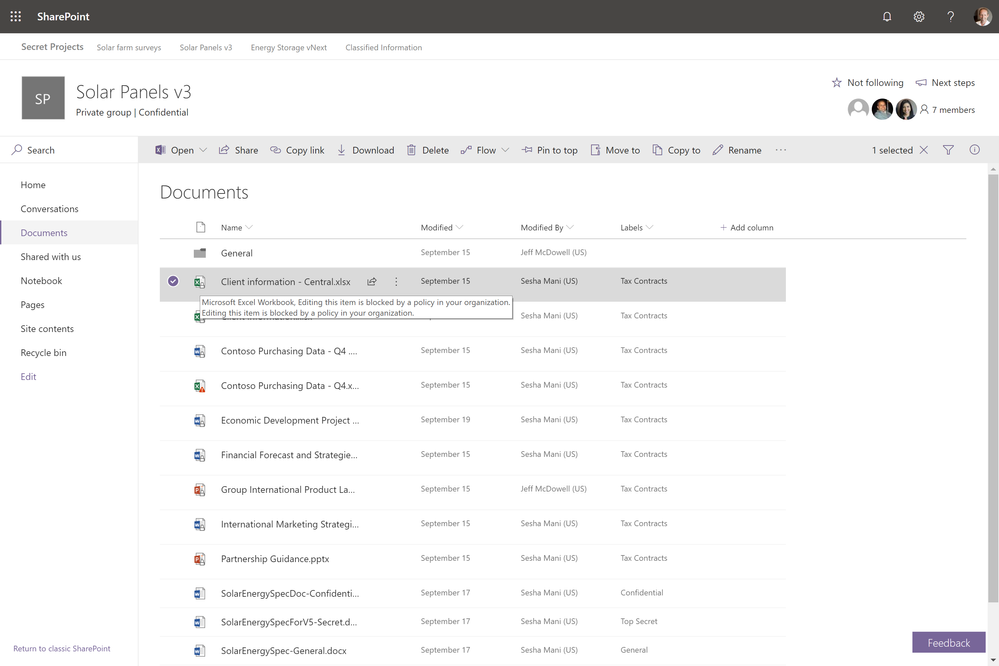Open the notifications bell

click(x=886, y=16)
